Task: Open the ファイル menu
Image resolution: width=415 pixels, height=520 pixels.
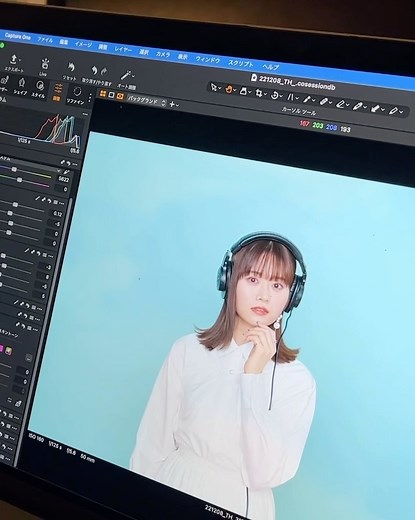Action: (45, 39)
